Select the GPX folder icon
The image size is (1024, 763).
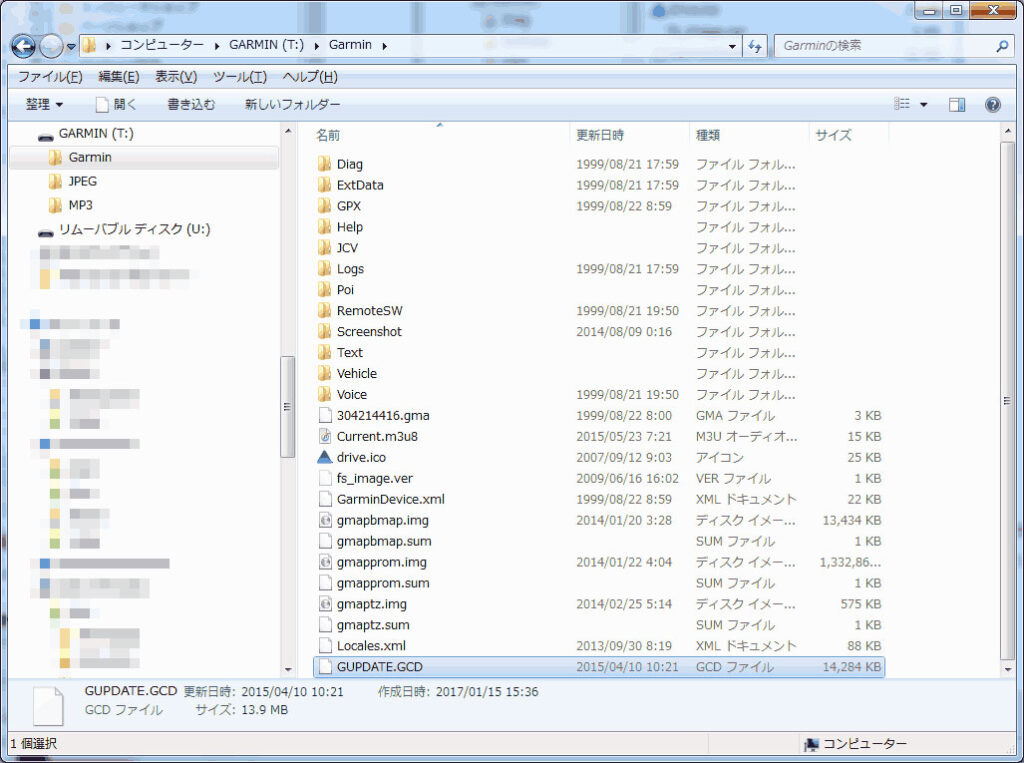(x=325, y=206)
